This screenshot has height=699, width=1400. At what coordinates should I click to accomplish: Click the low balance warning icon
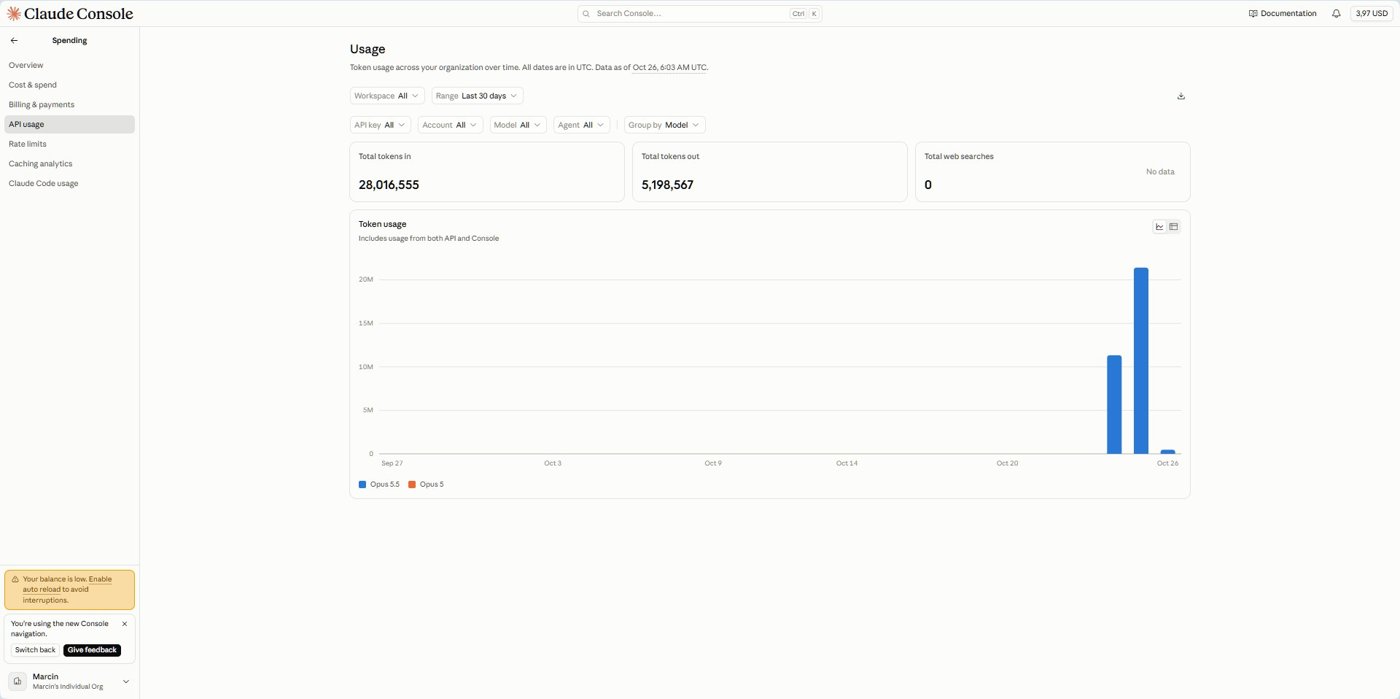[x=15, y=579]
